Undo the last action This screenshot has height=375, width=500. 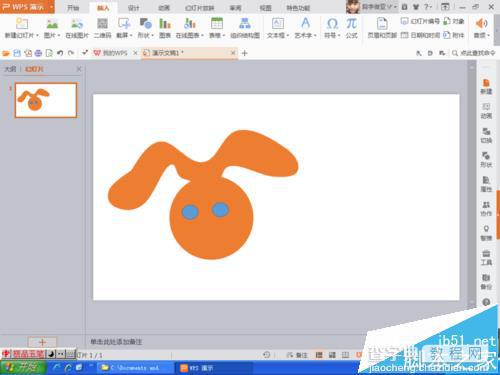60,53
